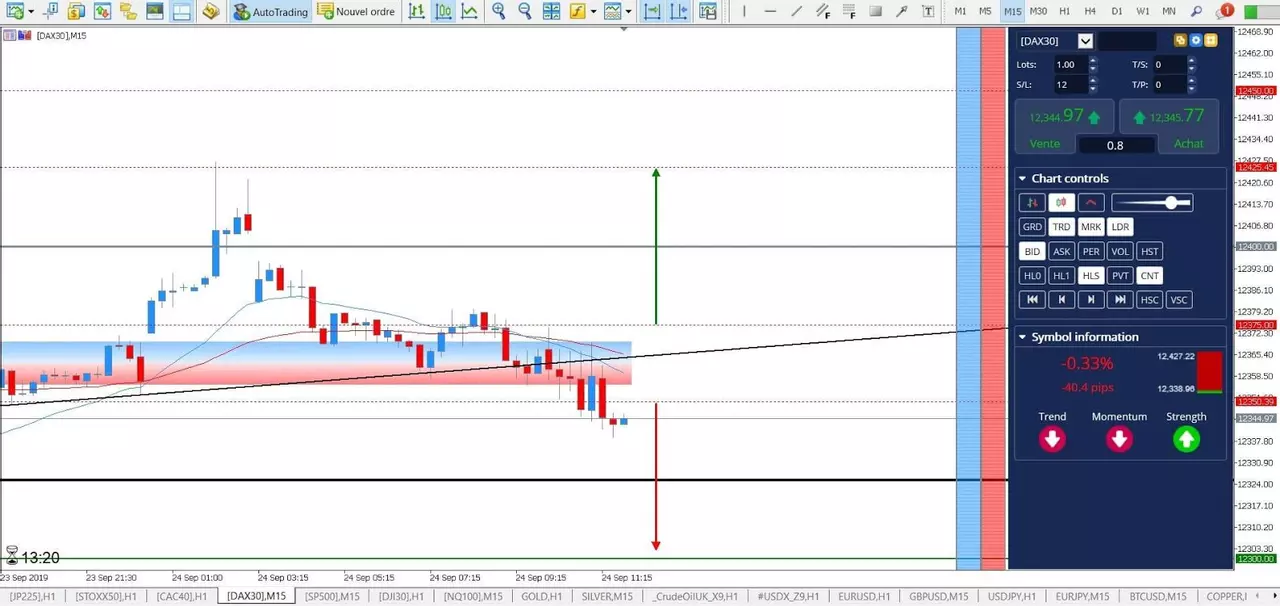Increase the S/L value stepper

pyautogui.click(x=1093, y=80)
